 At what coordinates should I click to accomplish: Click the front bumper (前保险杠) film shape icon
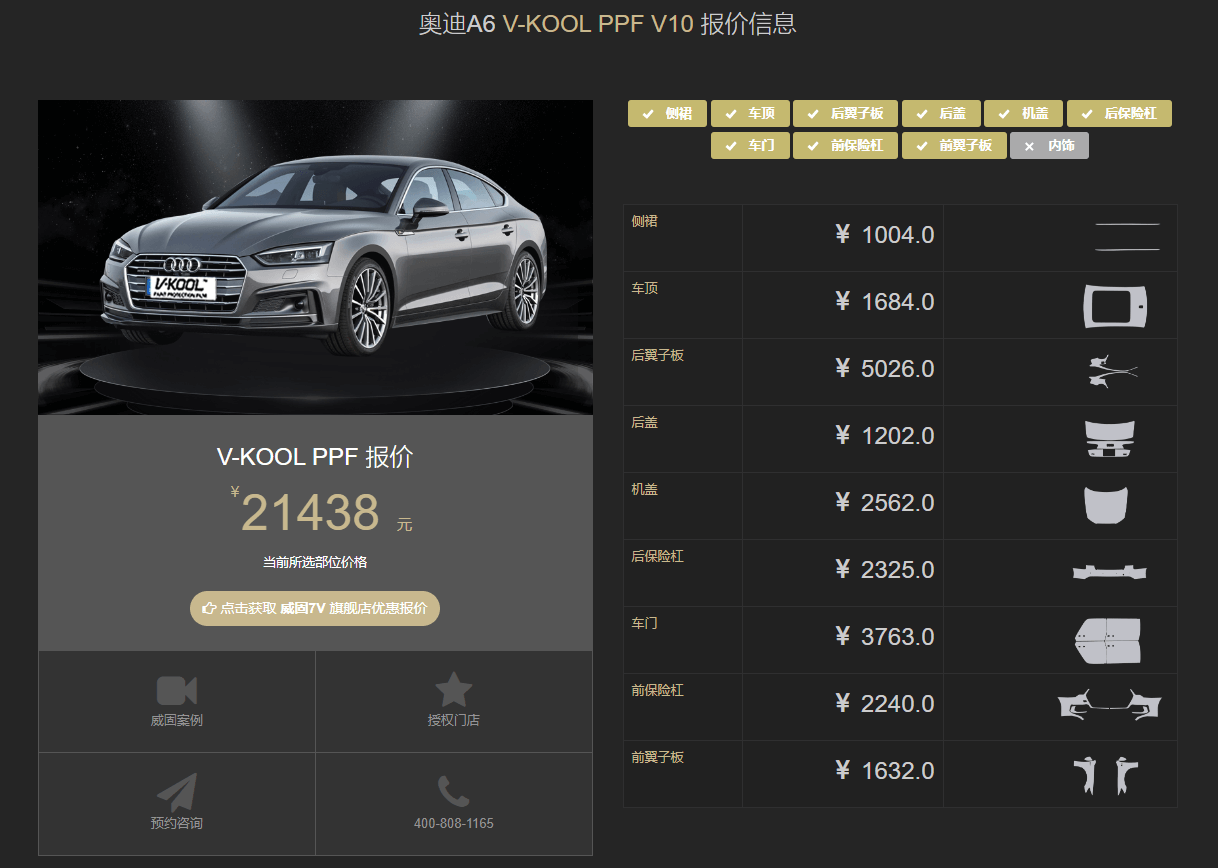(1109, 705)
